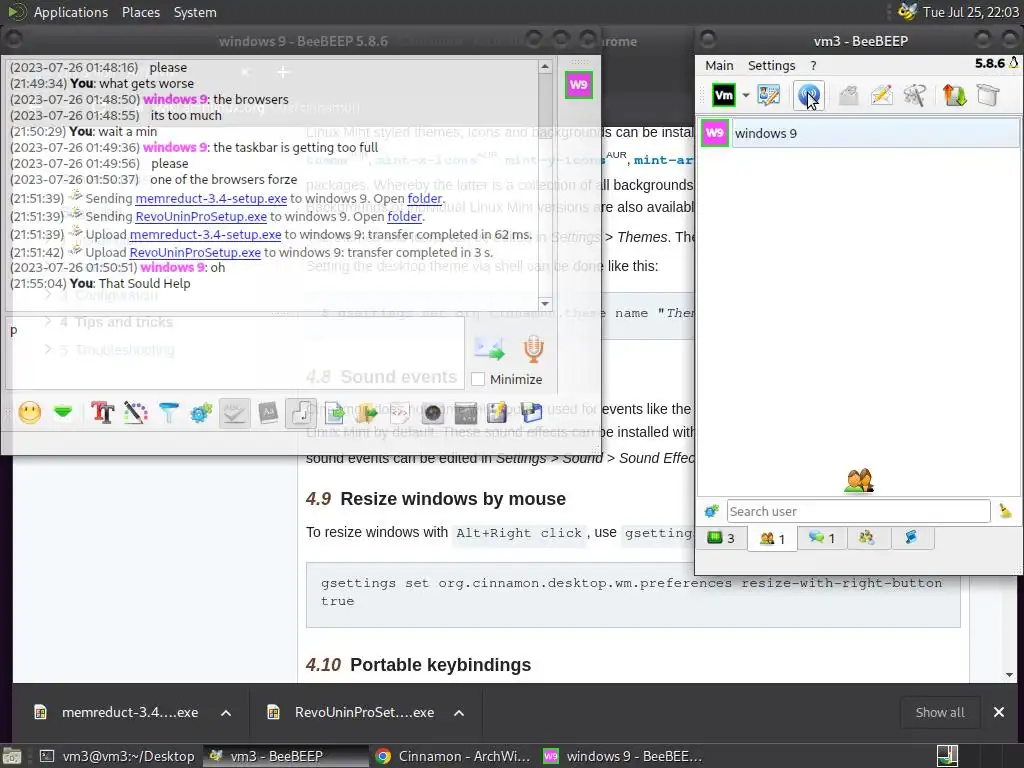Switch to the users tab showing 1

[772, 538]
